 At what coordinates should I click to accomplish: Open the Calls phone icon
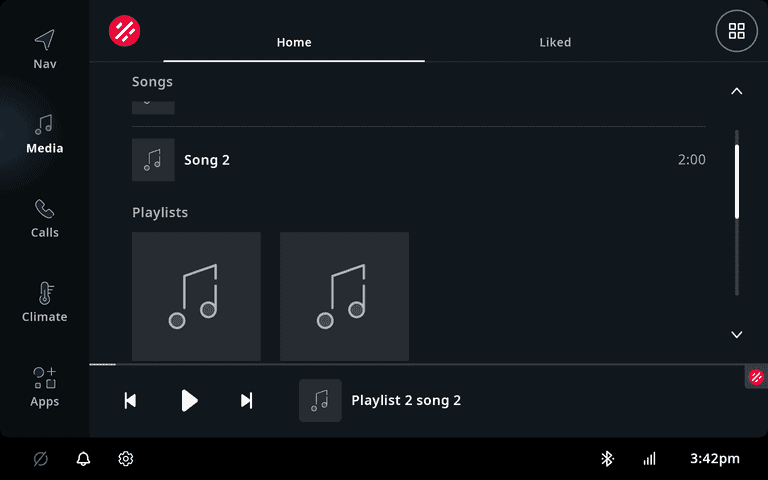44,218
